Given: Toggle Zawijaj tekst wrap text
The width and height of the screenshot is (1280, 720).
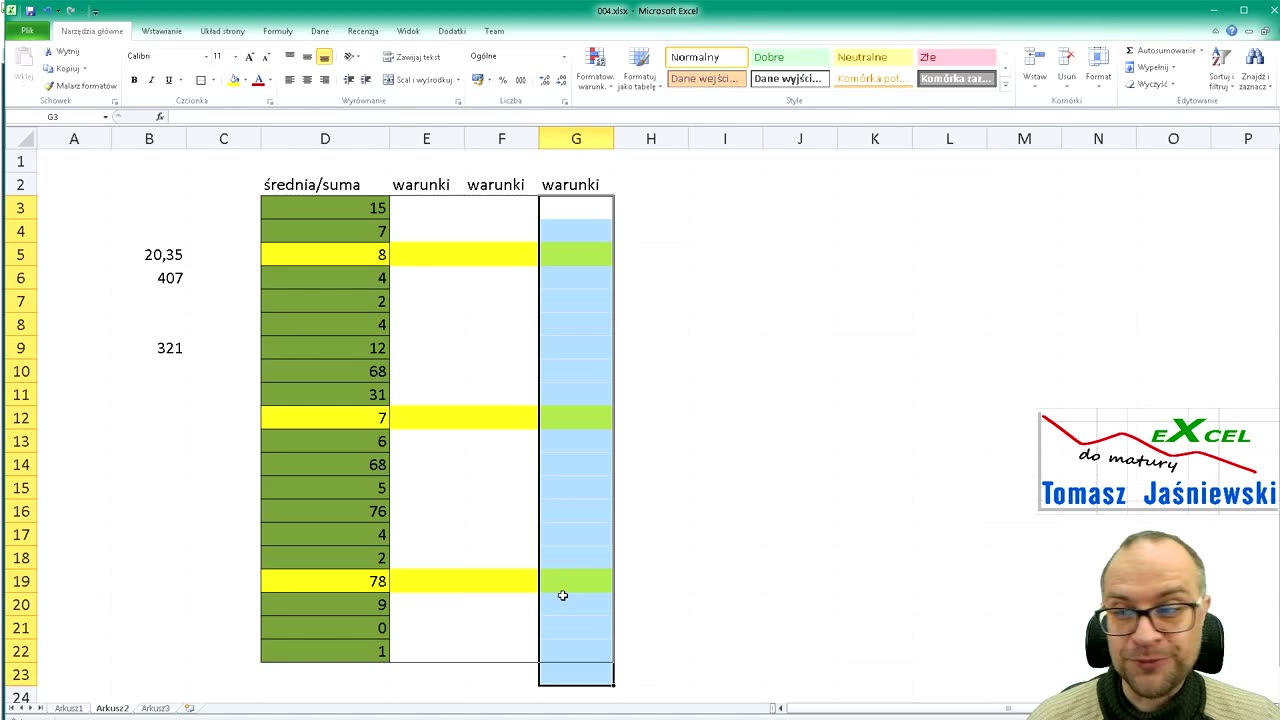Looking at the screenshot, I should (411, 57).
